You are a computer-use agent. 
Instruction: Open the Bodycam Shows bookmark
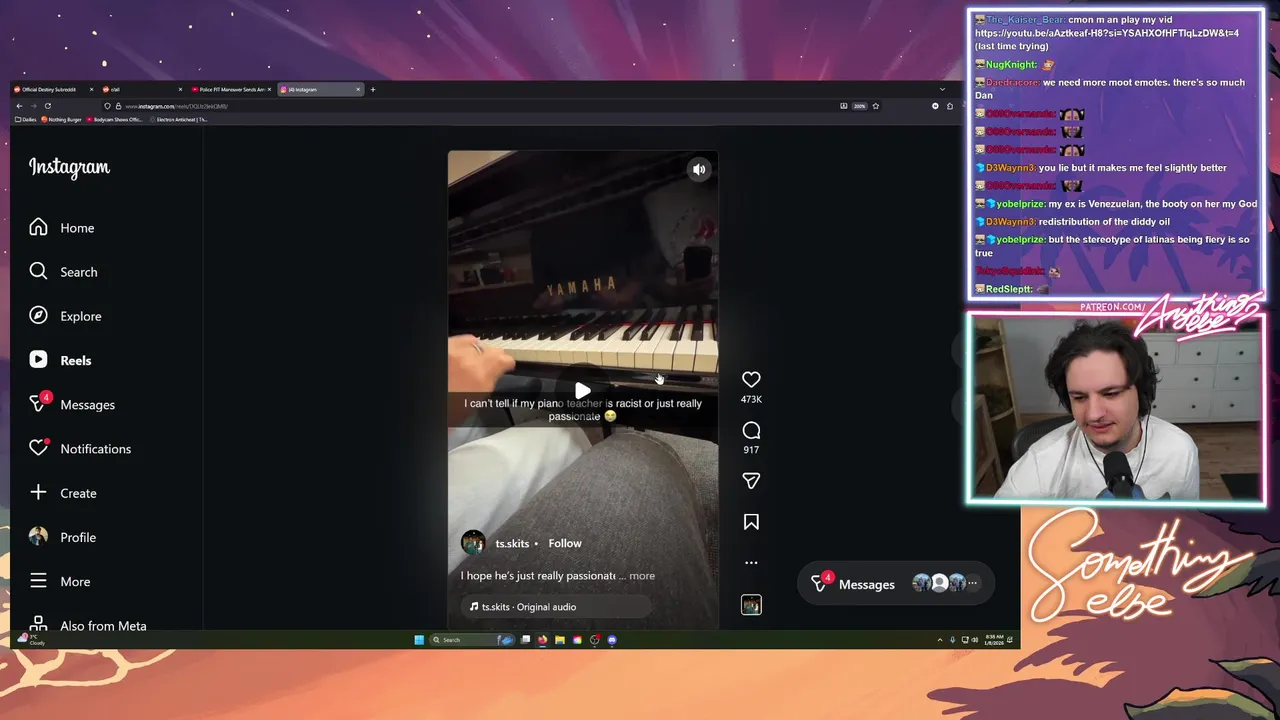click(115, 119)
